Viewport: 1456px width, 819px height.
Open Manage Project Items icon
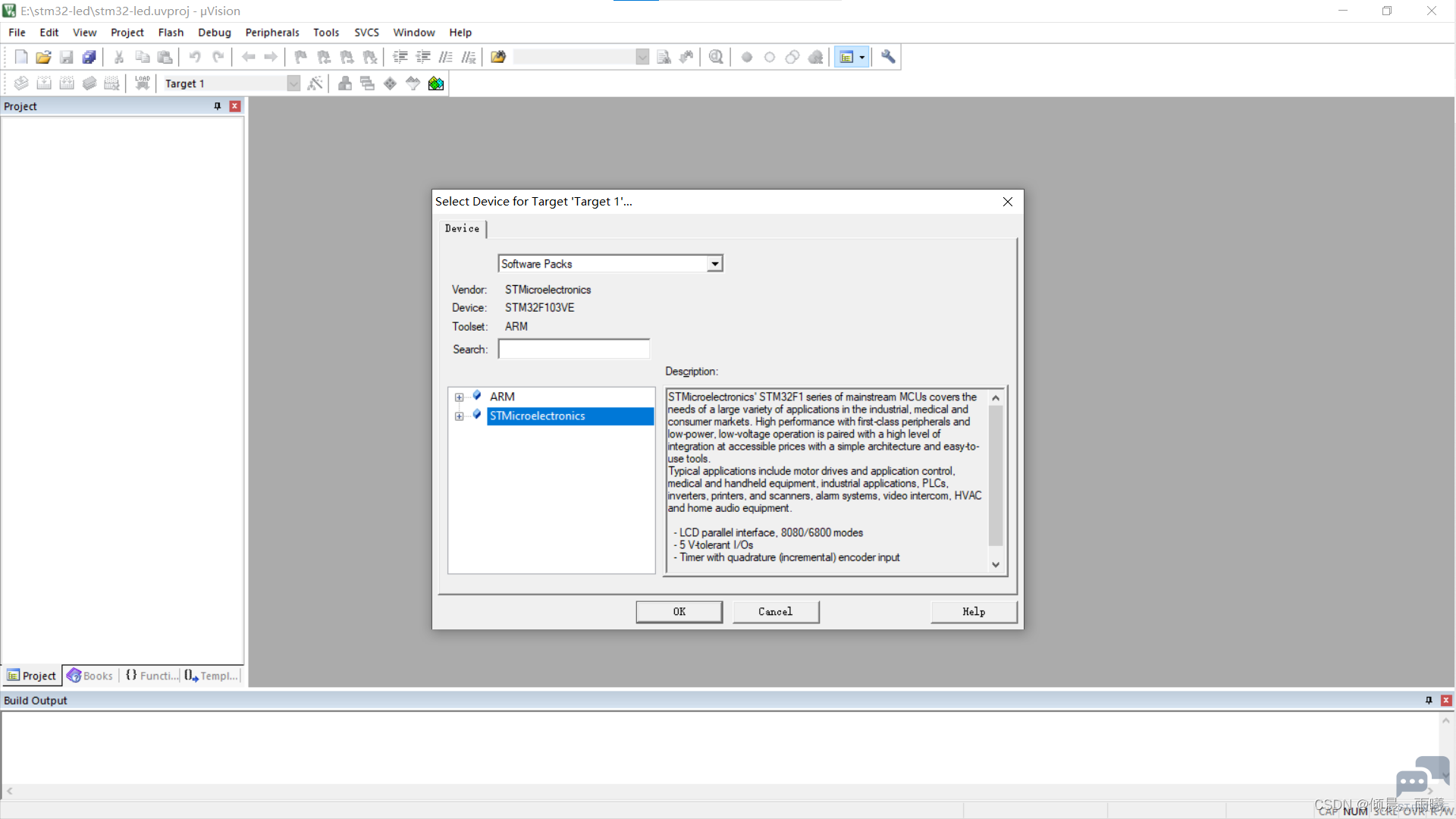(345, 83)
